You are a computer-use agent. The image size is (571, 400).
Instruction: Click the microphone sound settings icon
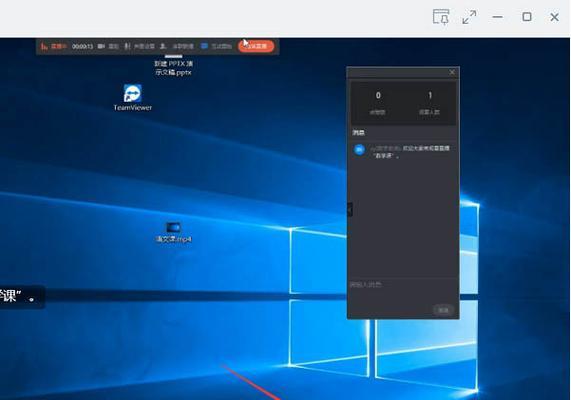click(x=127, y=46)
